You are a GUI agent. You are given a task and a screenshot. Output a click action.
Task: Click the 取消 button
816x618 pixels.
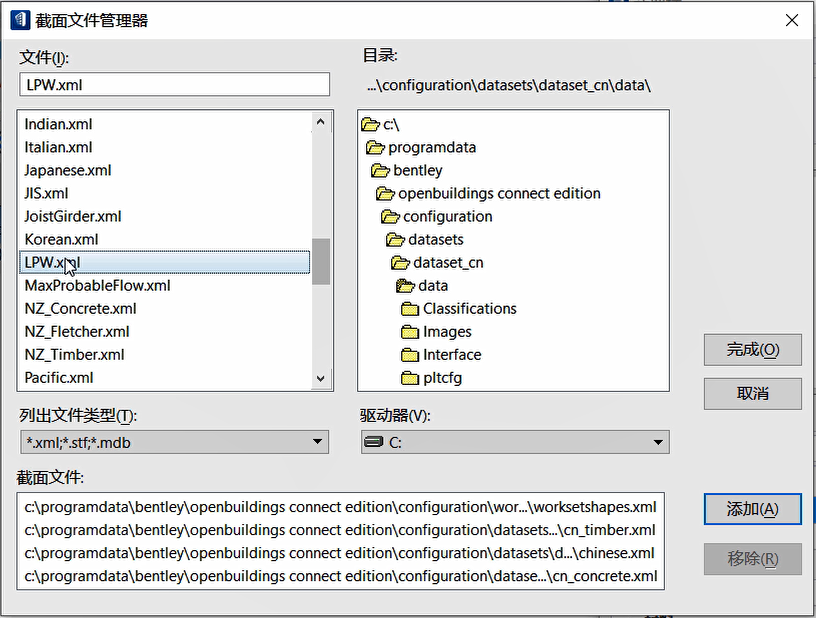click(x=753, y=394)
